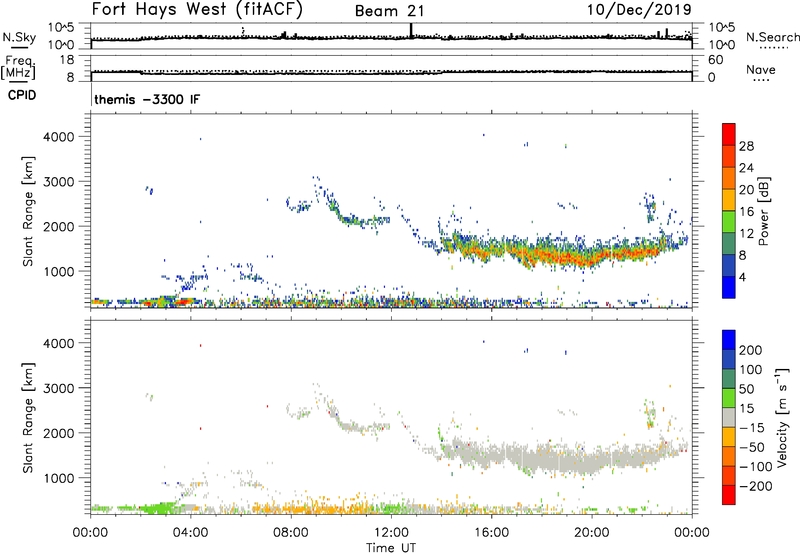Viewport: 800px width, 554px height.
Task: Click the 'N.Sky' legend label
Action: click(x=19, y=37)
